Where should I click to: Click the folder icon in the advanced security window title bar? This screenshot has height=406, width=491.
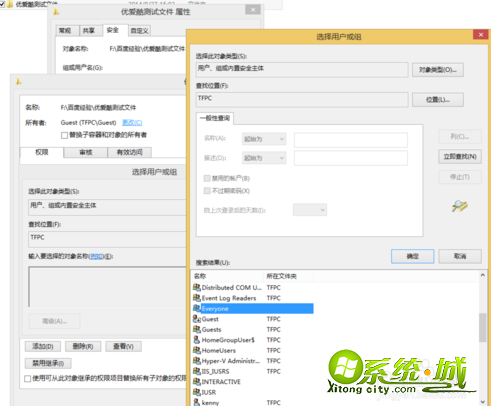[x=18, y=81]
